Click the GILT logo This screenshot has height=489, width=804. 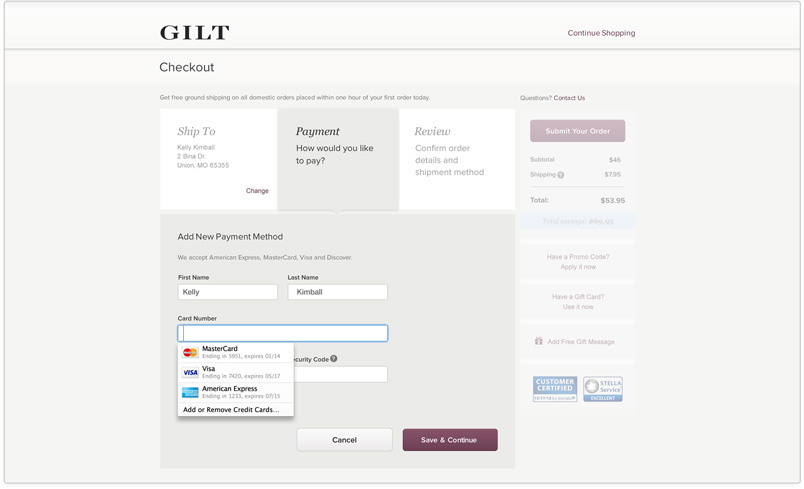pos(194,33)
